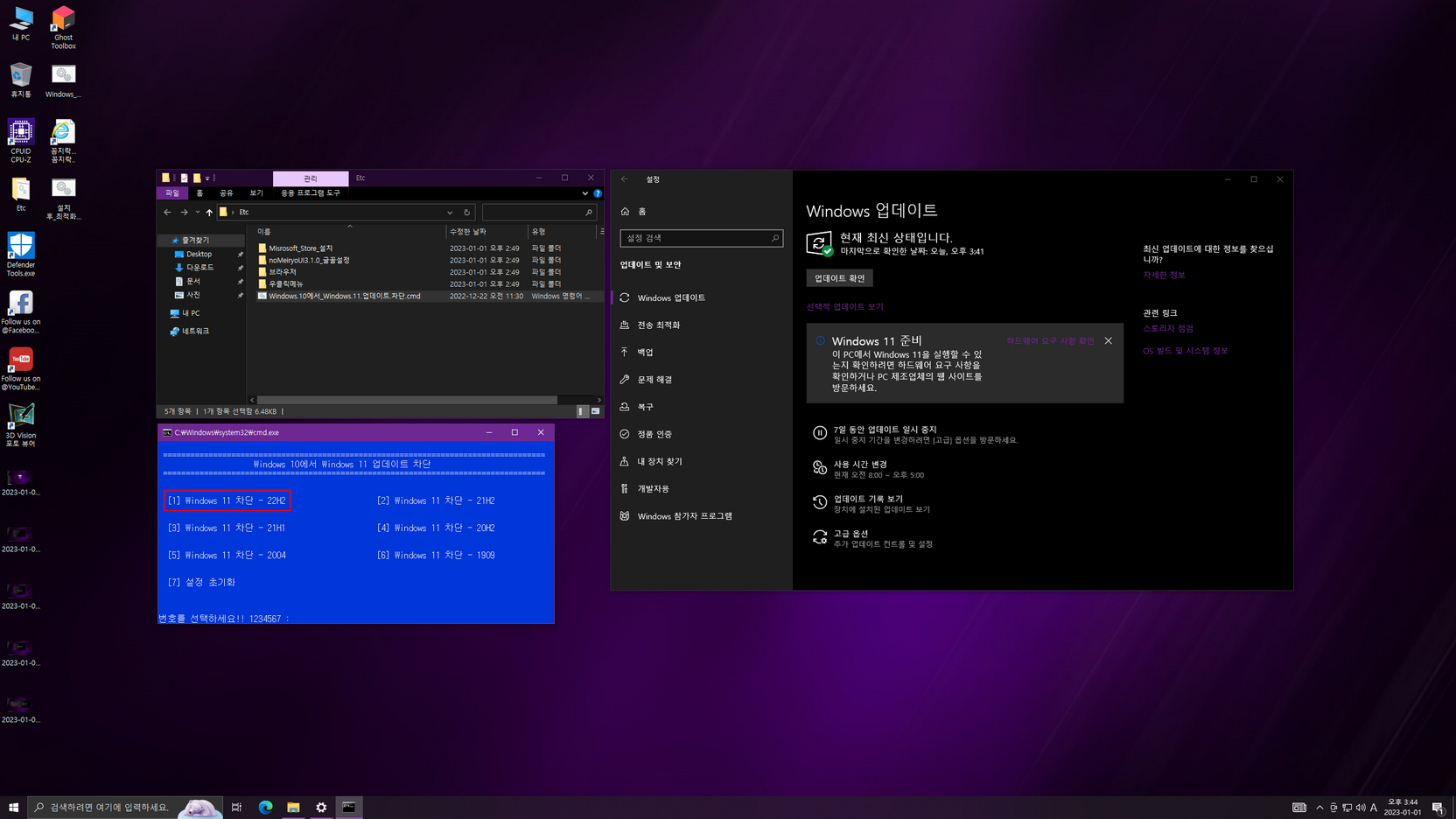Open 전송 최적화 in Settings sidebar
Screen dimensions: 1456x819
pyautogui.click(x=701, y=325)
